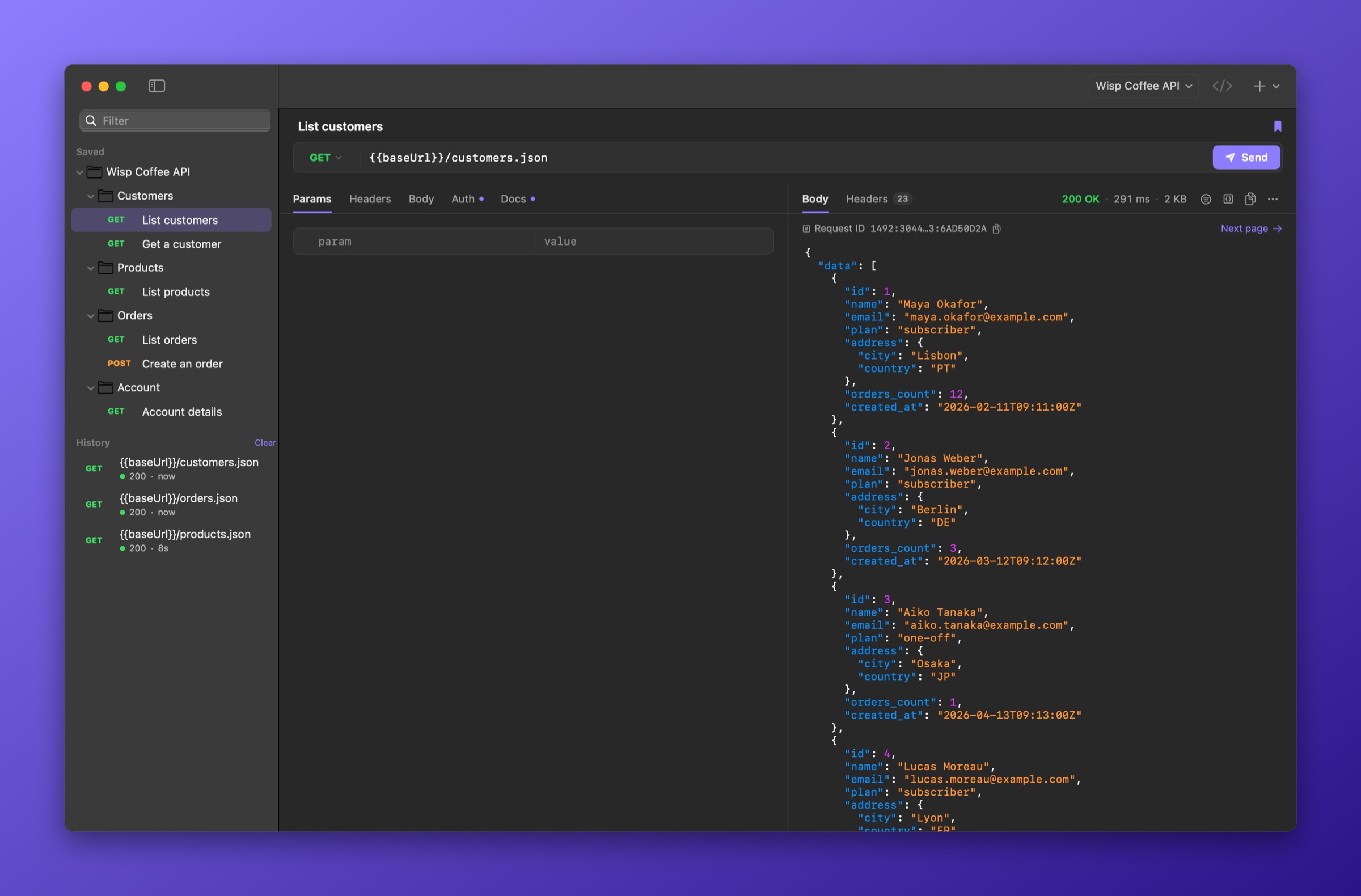Click the JSON format braces icon
The image size is (1361, 896).
(x=1228, y=199)
